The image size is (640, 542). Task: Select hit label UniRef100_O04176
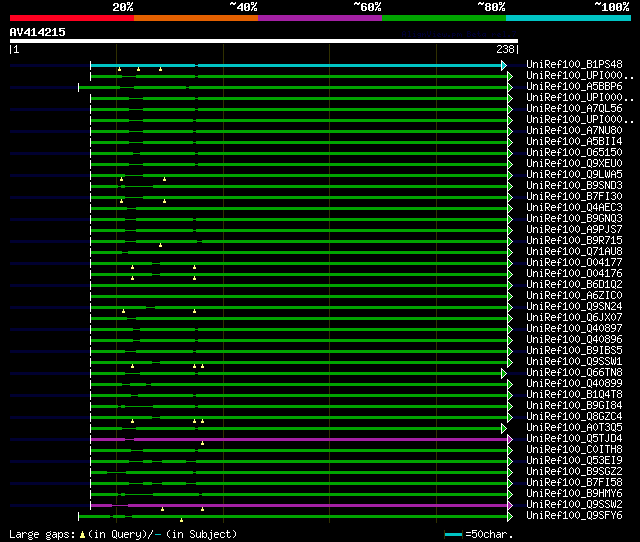click(574, 274)
